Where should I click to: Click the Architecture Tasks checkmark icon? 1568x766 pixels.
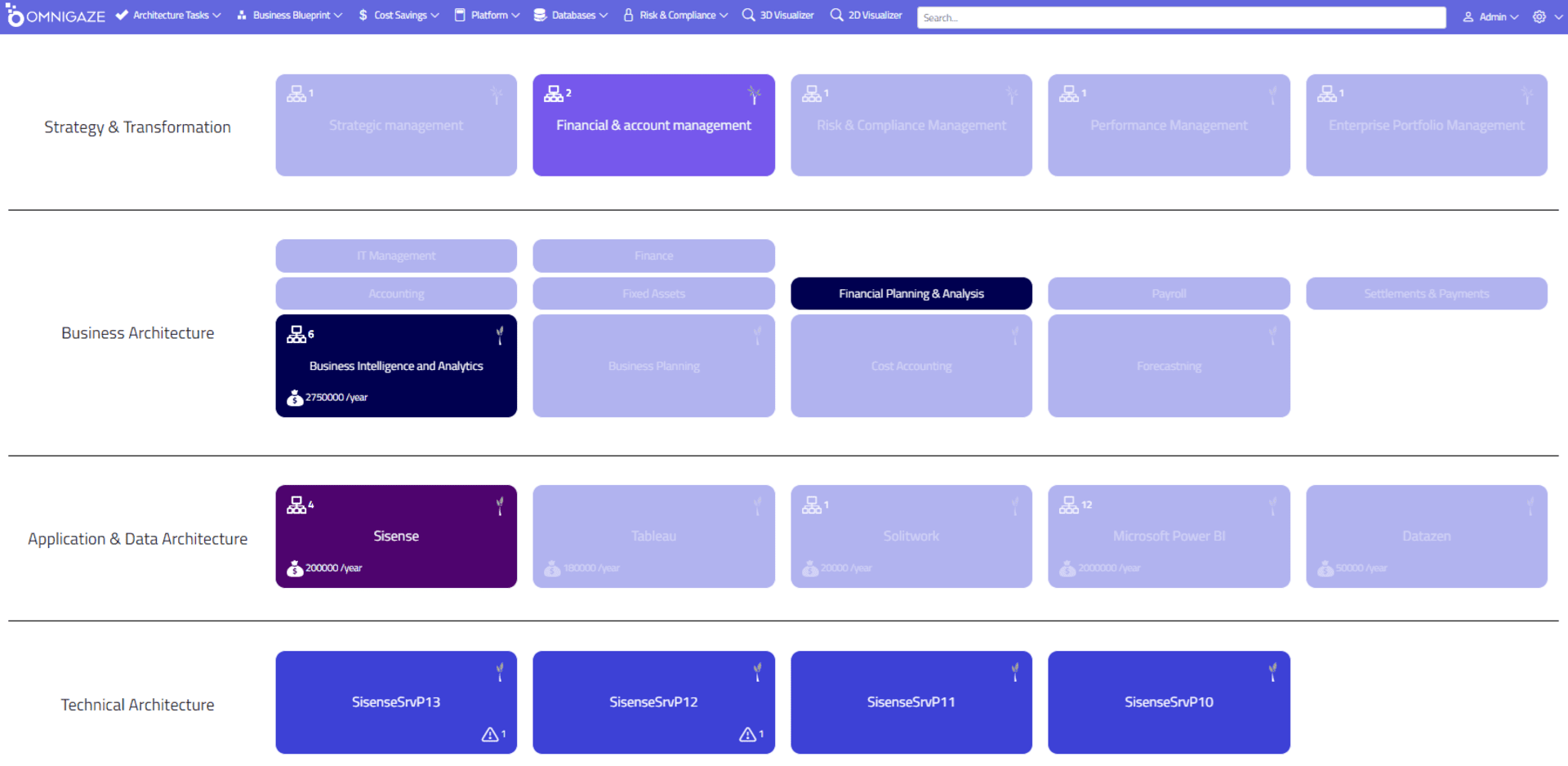coord(122,15)
